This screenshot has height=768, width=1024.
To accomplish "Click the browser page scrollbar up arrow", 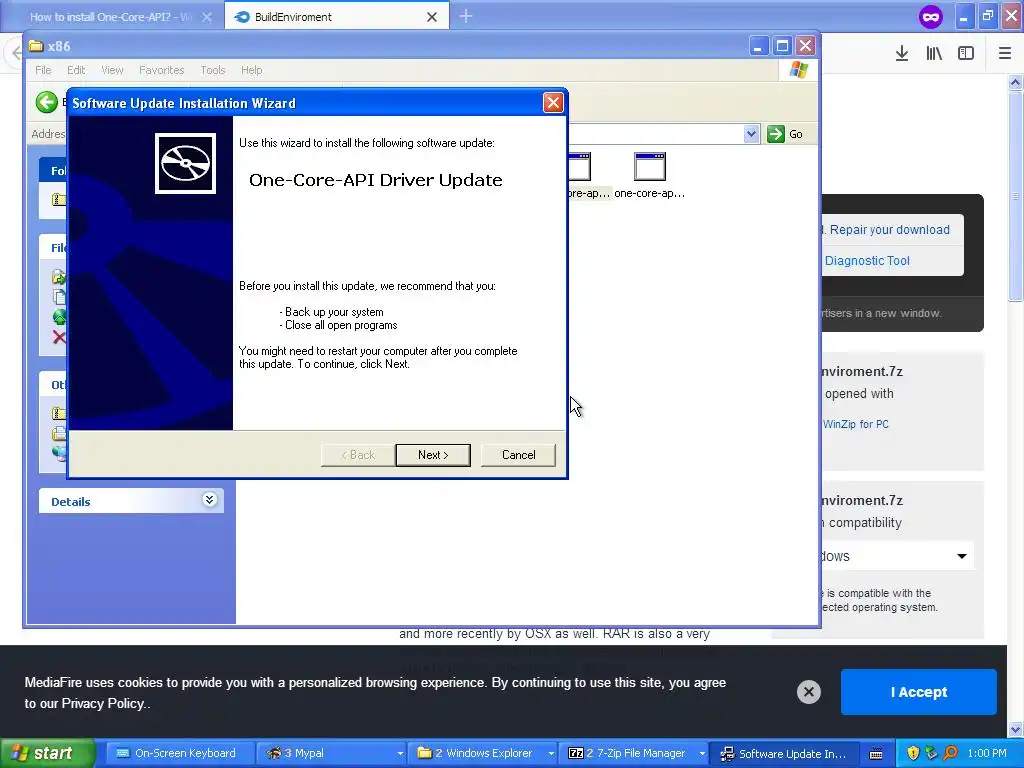I will click(x=1015, y=82).
